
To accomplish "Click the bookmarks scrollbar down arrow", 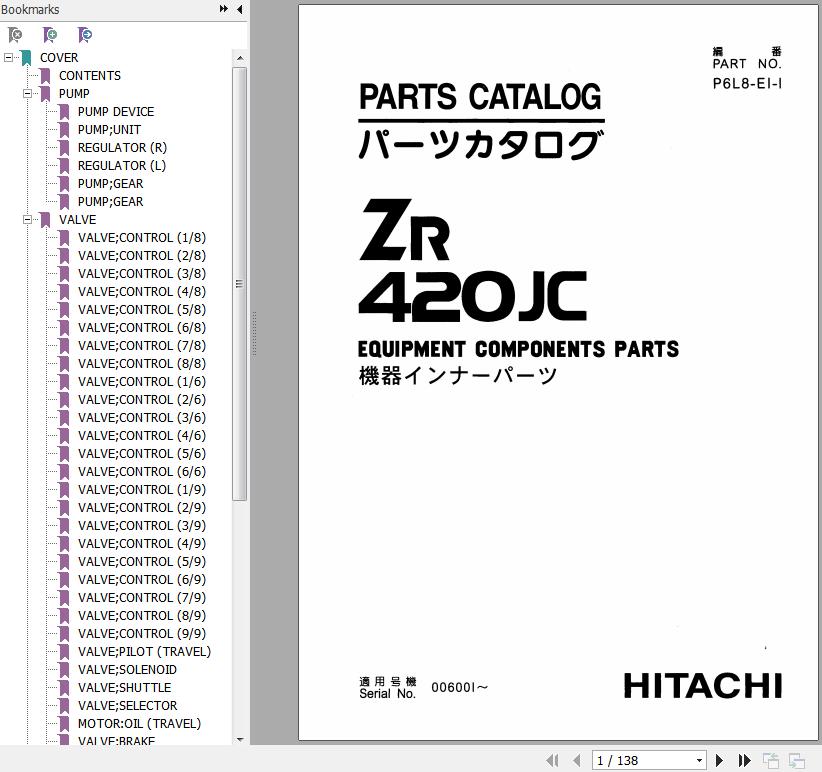I will (x=240, y=740).
